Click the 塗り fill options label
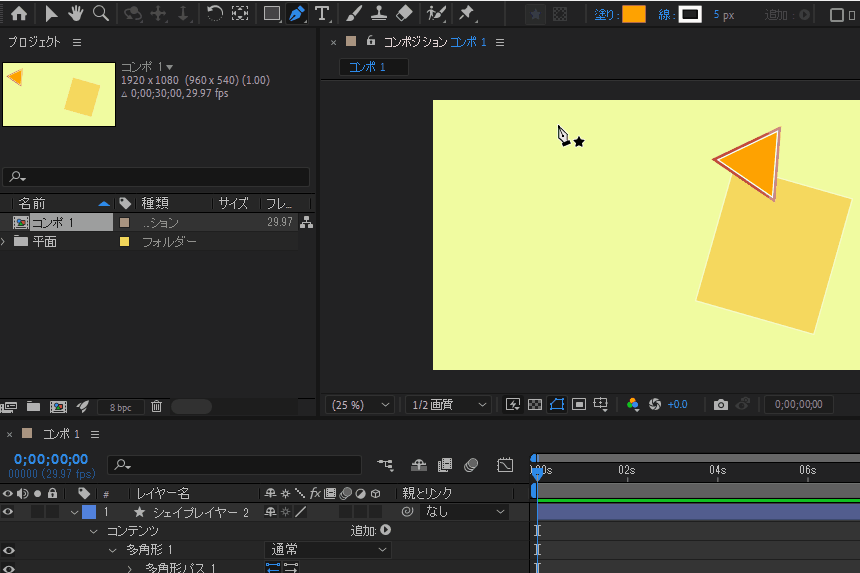The width and height of the screenshot is (860, 573). tap(607, 15)
